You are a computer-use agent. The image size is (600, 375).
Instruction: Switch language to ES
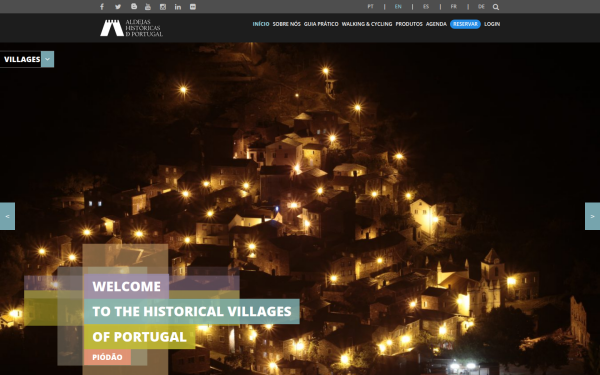426,7
